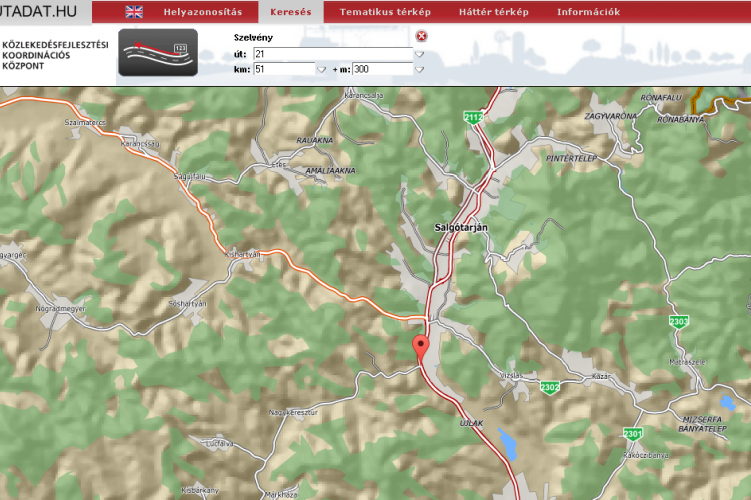Open the km value dropdown arrow

tap(321, 70)
